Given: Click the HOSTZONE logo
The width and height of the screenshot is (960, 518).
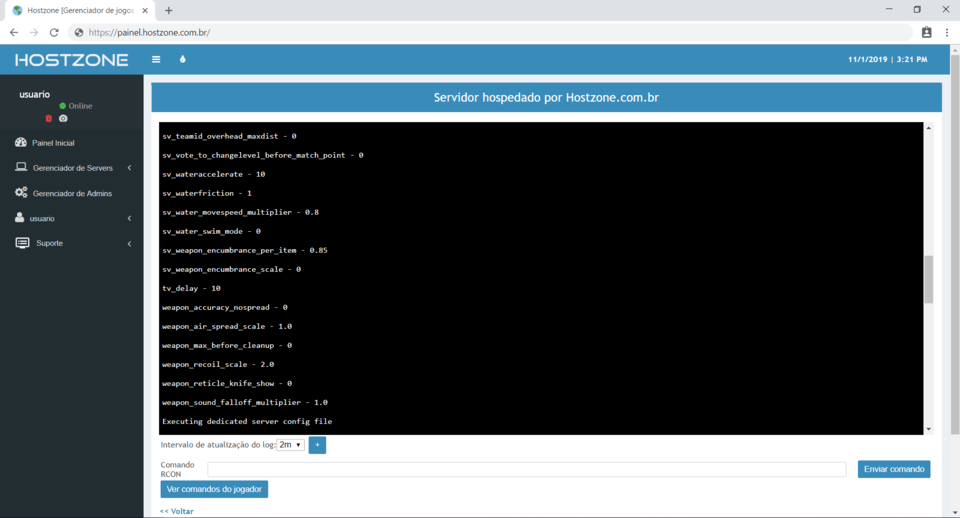Looking at the screenshot, I should pyautogui.click(x=72, y=59).
